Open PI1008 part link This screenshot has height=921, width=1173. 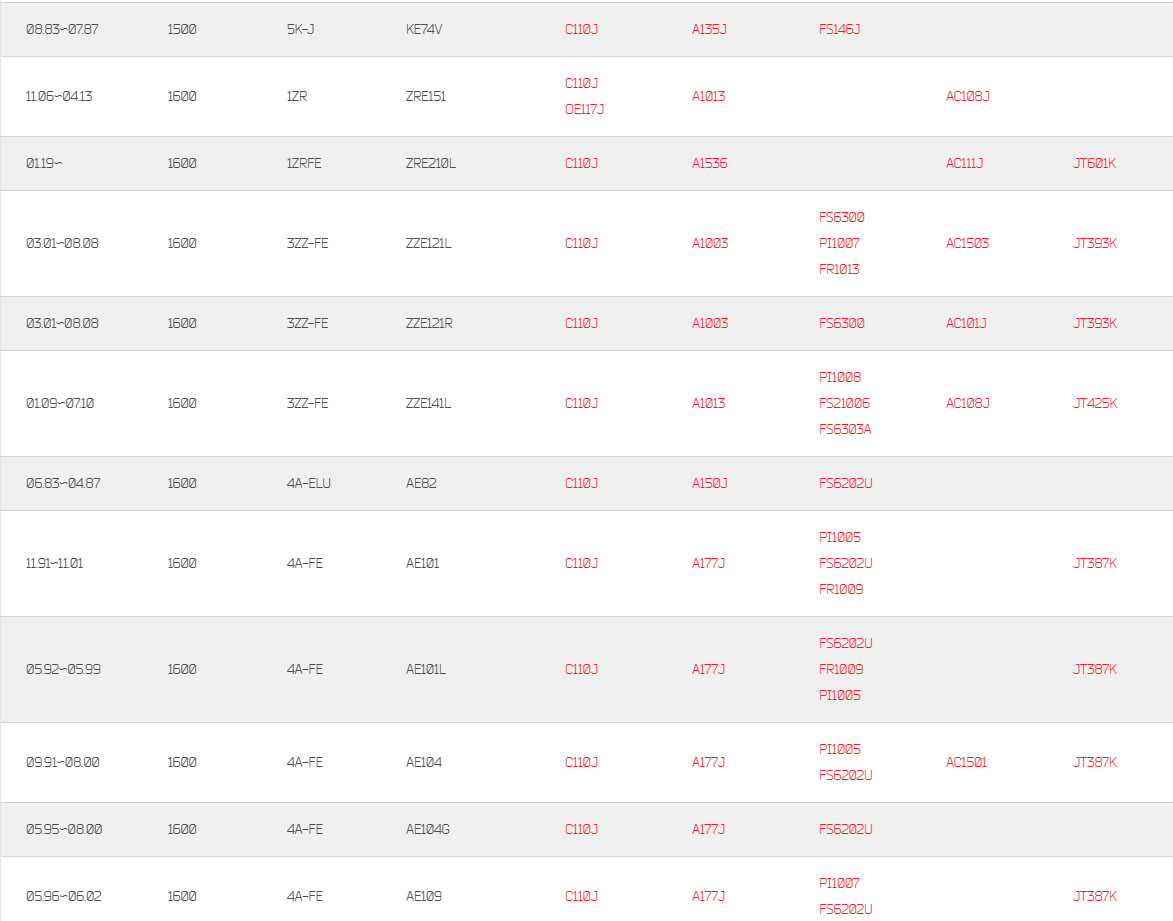pos(839,377)
